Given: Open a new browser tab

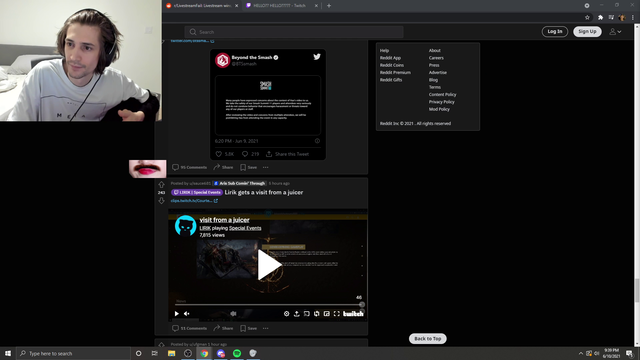Looking at the screenshot, I should [x=329, y=6].
